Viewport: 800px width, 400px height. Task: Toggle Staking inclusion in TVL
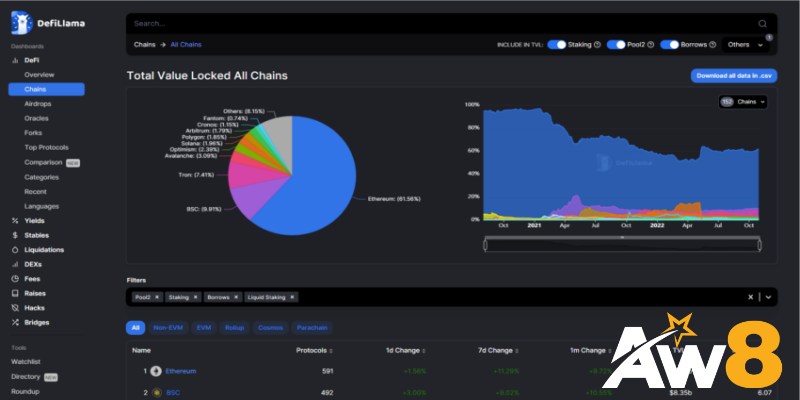(557, 44)
